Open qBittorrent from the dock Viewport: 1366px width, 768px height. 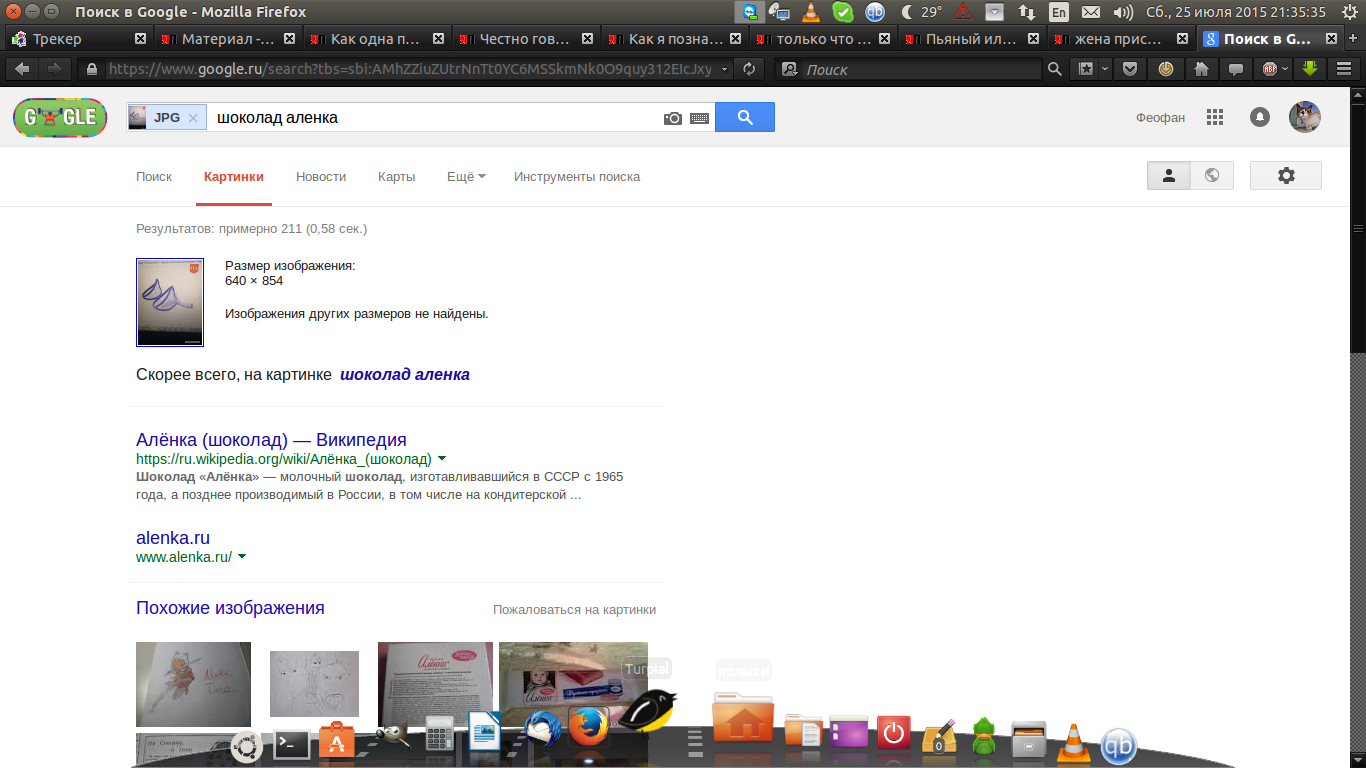1118,746
